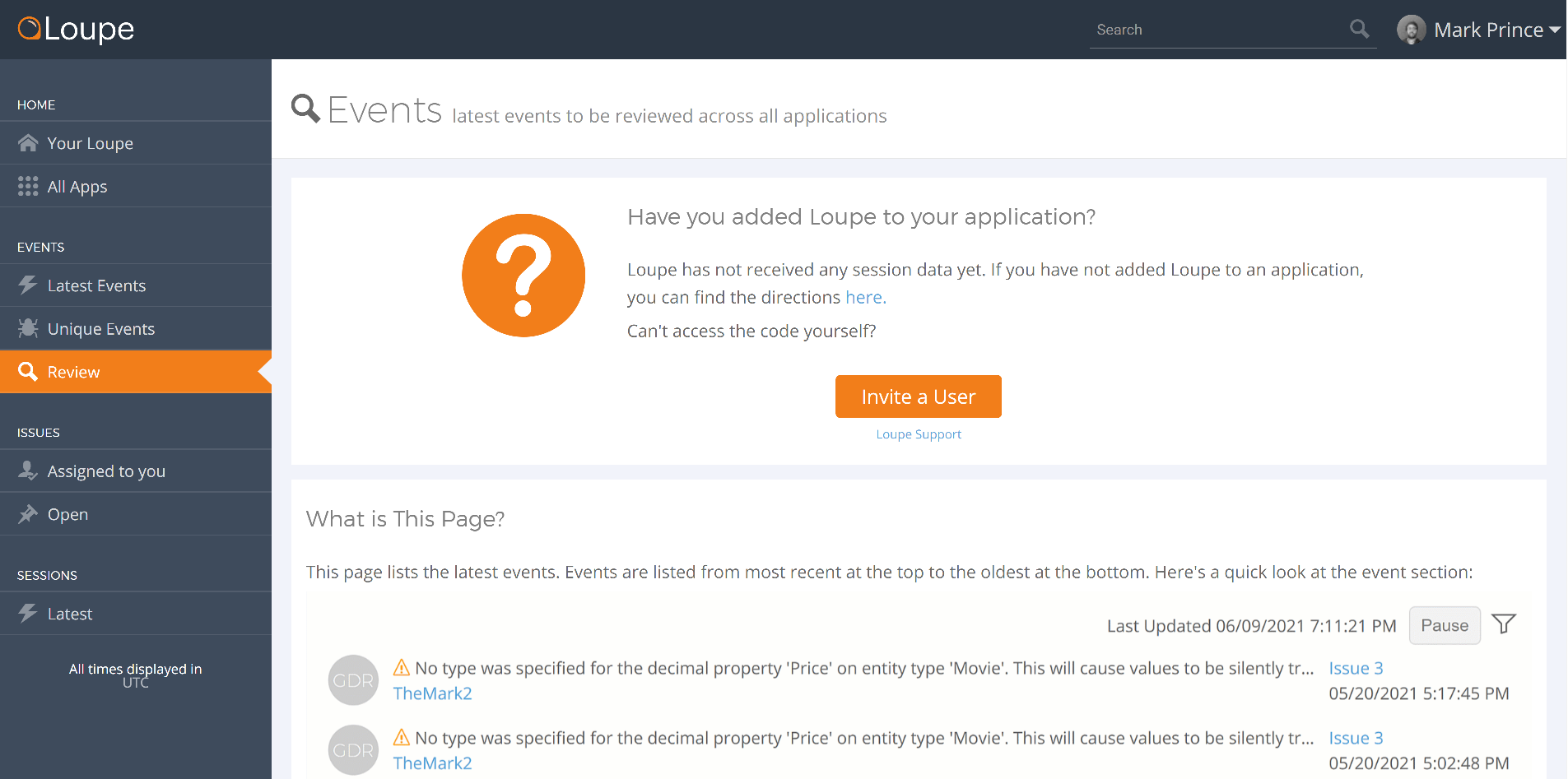Click the Pause button
The height and width of the screenshot is (779, 1568).
click(1445, 625)
